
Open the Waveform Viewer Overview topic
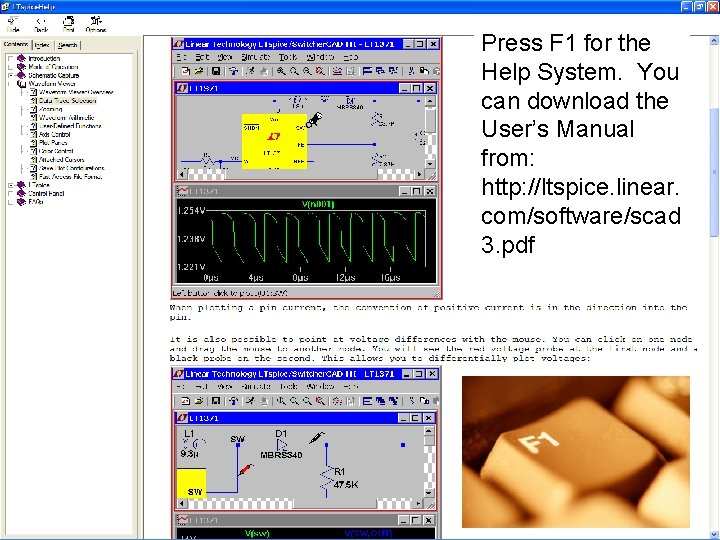point(76,92)
